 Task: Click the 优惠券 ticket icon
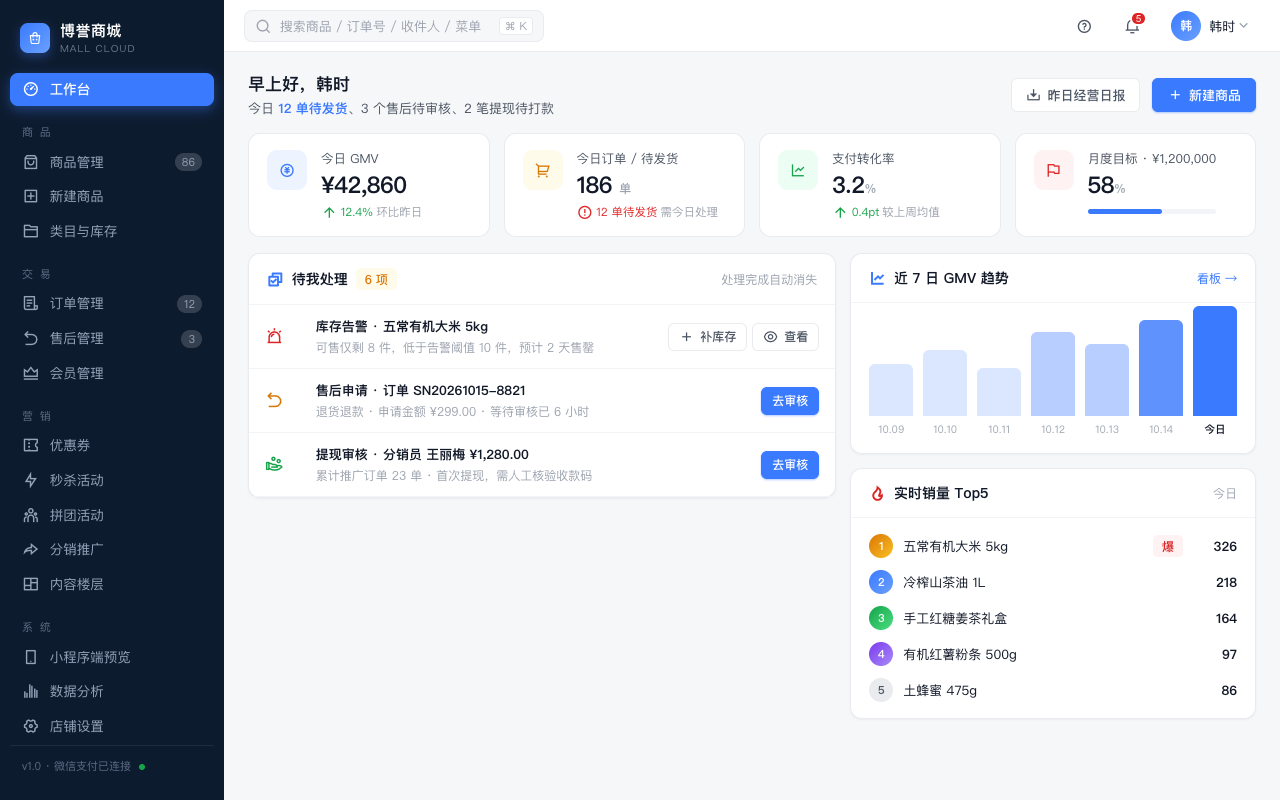[x=31, y=445]
